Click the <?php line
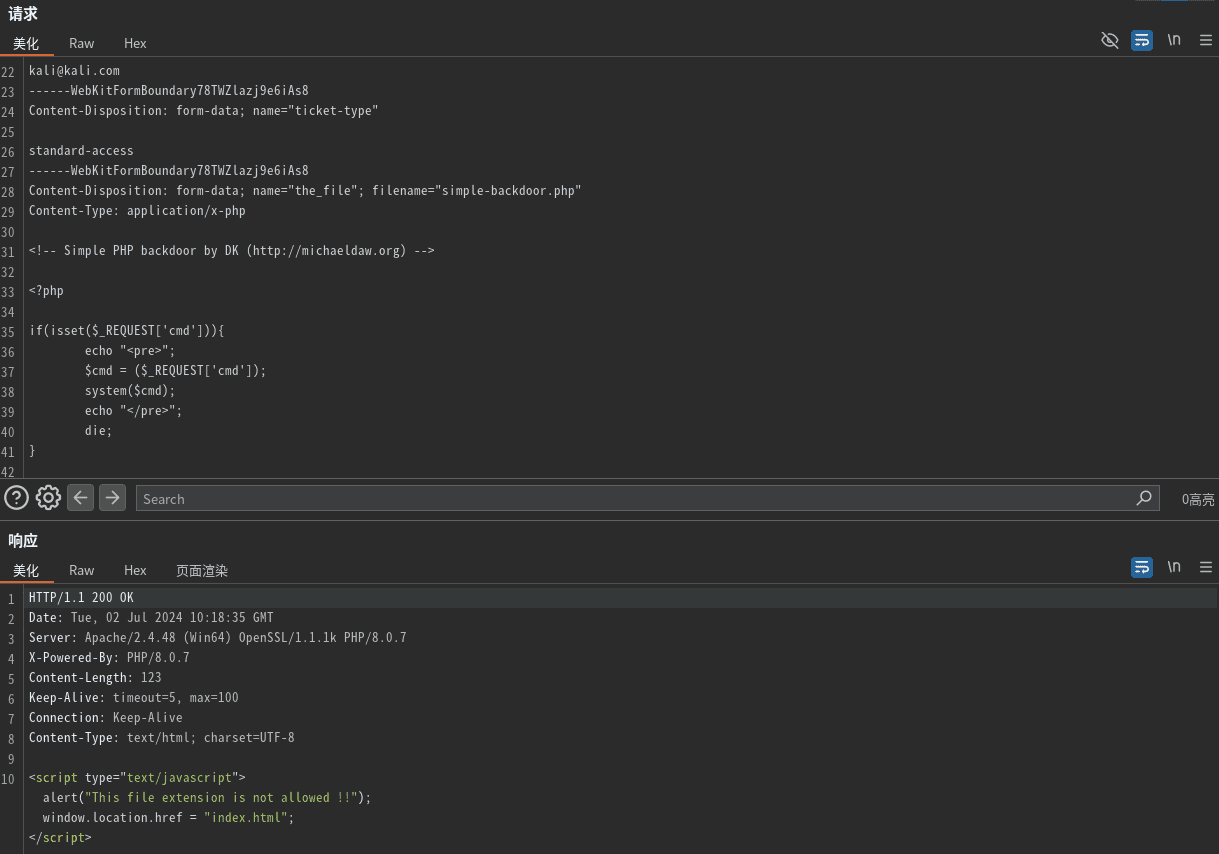The image size is (1219, 854). point(46,291)
